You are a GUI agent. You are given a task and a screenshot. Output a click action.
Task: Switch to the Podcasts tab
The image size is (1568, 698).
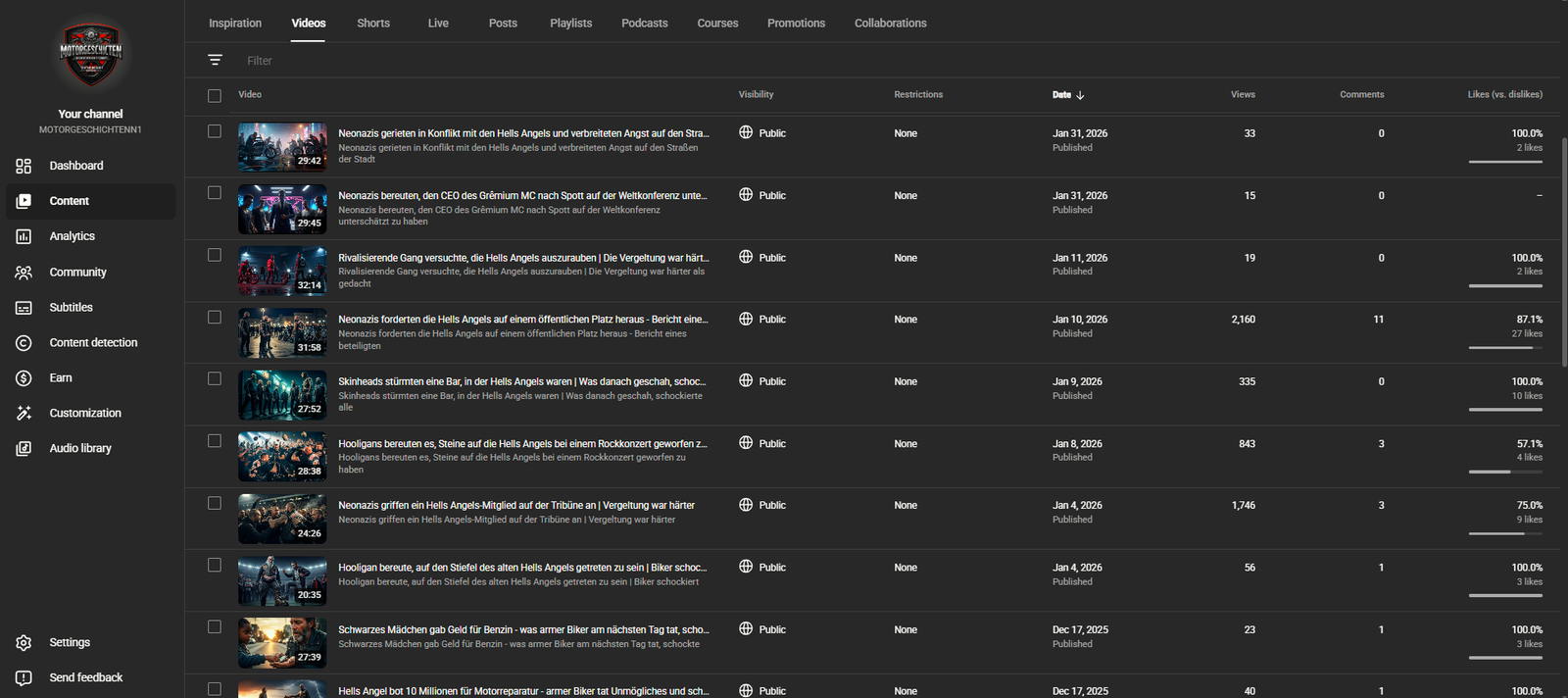[645, 23]
